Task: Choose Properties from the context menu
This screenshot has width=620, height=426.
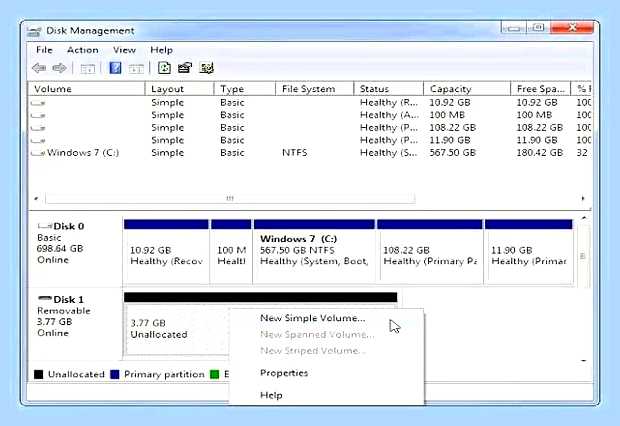Action: pos(284,373)
